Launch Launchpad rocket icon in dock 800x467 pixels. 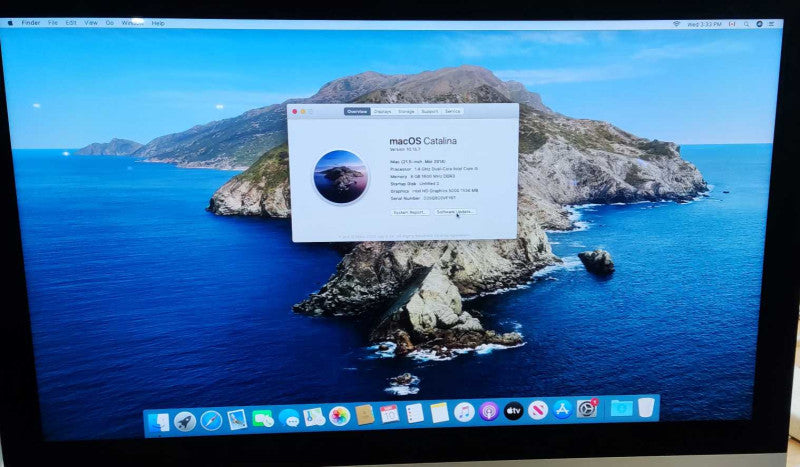185,422
